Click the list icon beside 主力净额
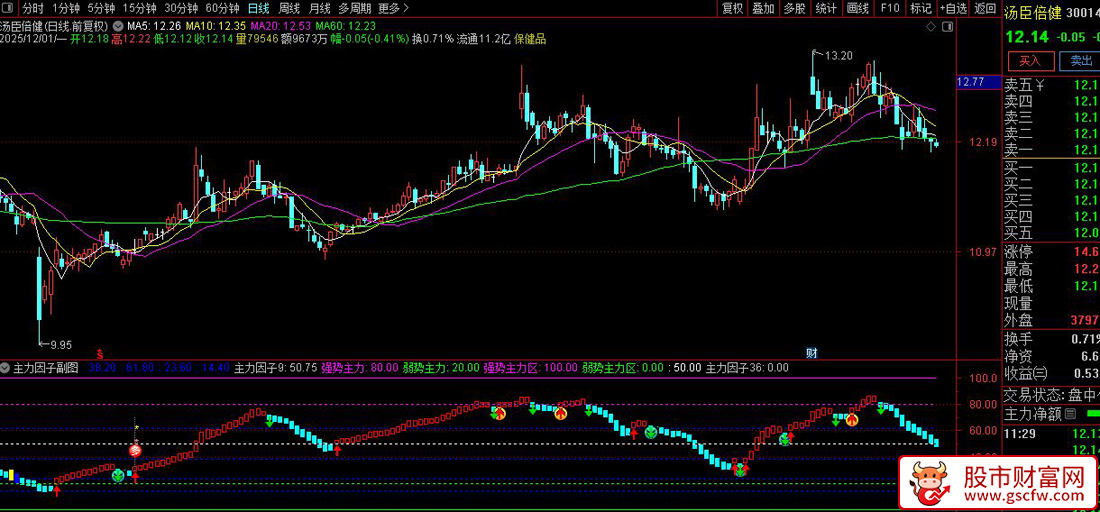Image resolution: width=1100 pixels, height=512 pixels. [x=1070, y=413]
